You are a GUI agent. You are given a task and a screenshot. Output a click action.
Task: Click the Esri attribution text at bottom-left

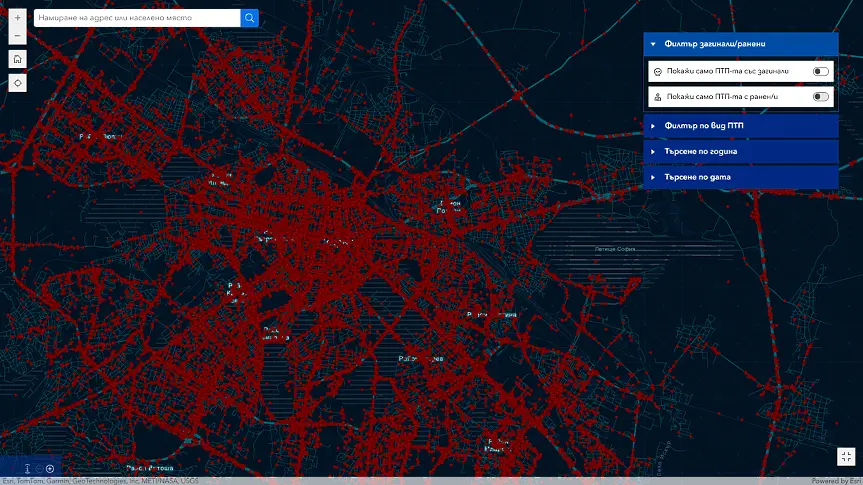pos(99,481)
